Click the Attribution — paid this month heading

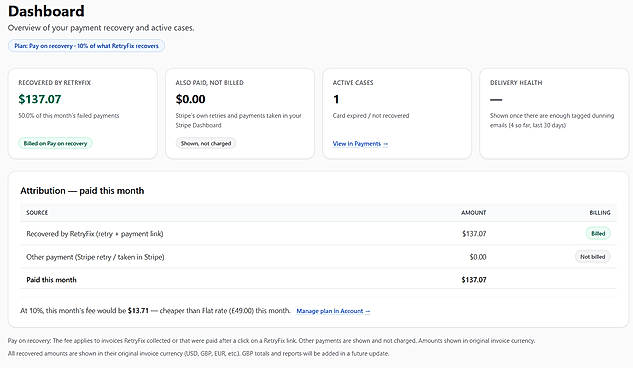82,191
